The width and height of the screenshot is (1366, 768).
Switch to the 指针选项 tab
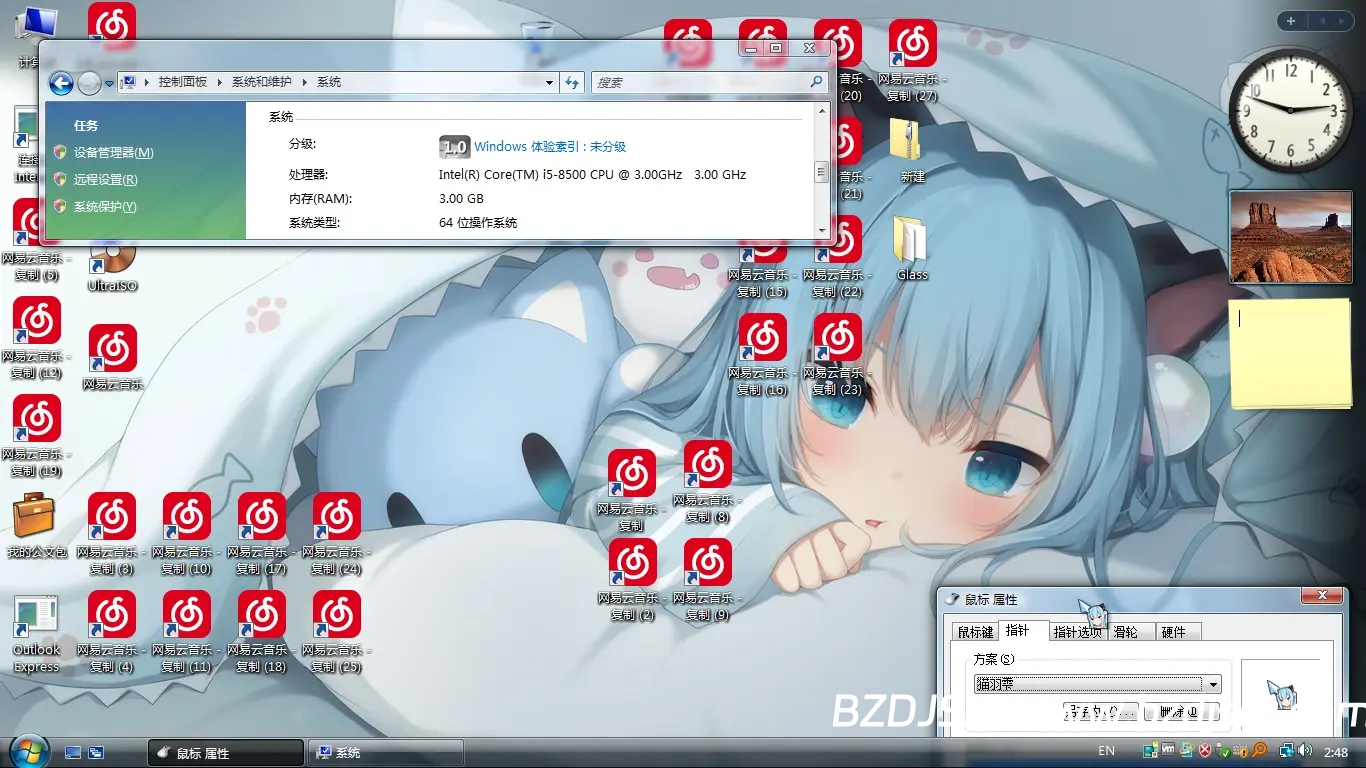click(1077, 632)
